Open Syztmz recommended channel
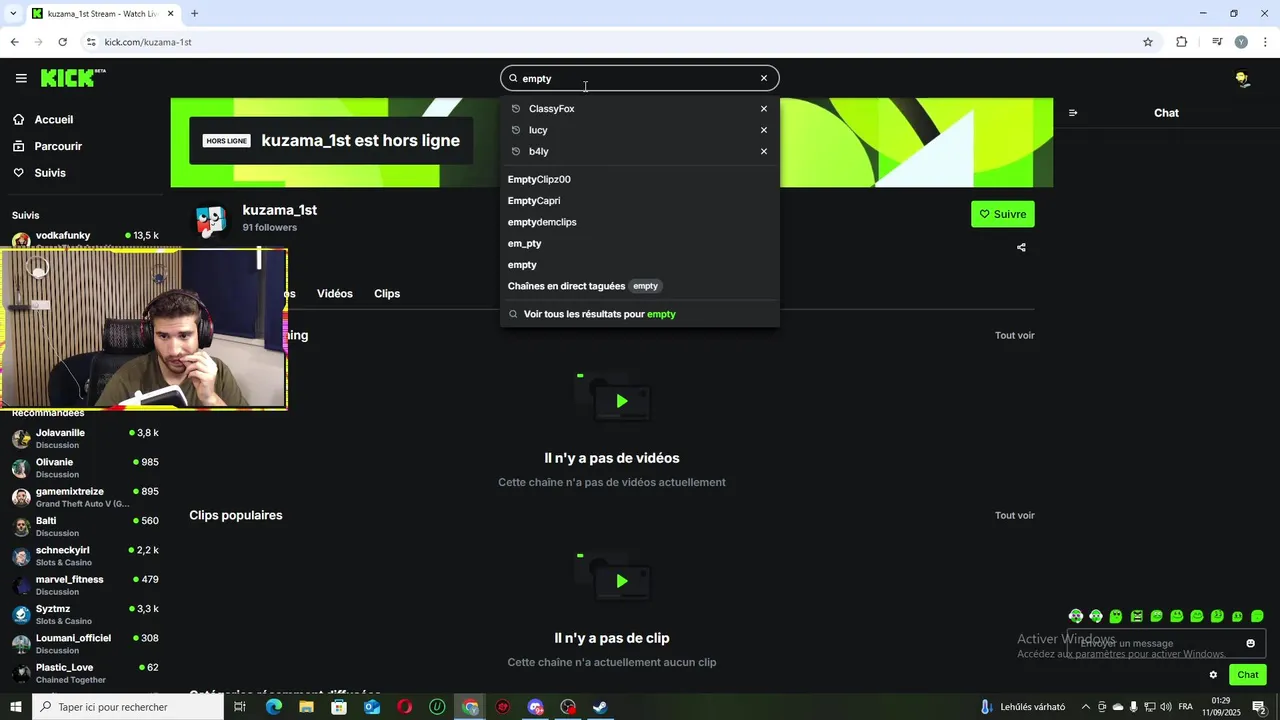Screen dimensions: 1280x720 [x=85, y=615]
